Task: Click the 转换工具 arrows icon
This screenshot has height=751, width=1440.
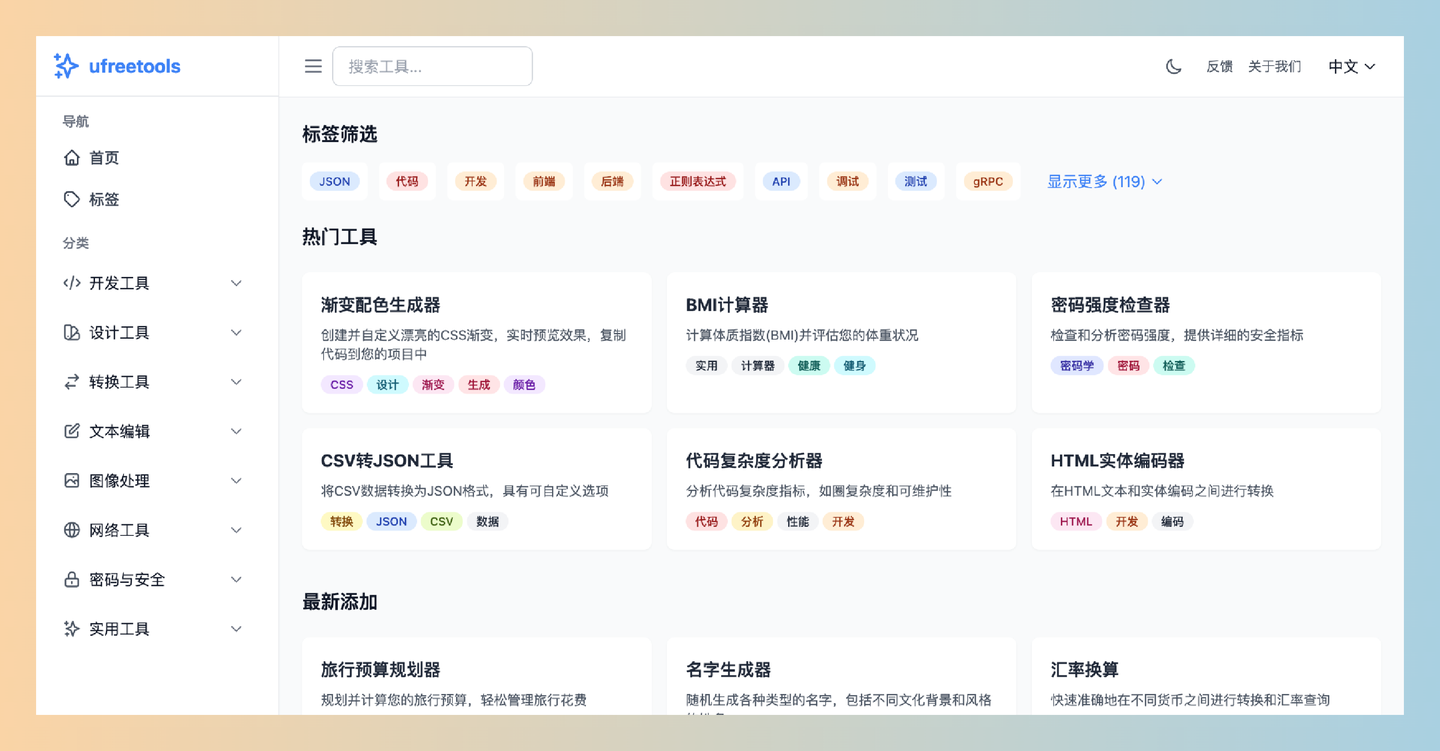Action: [x=71, y=381]
